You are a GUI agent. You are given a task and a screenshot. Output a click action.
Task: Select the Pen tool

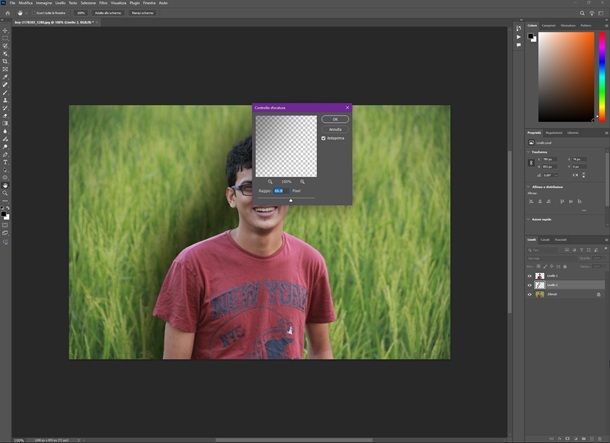[5, 154]
